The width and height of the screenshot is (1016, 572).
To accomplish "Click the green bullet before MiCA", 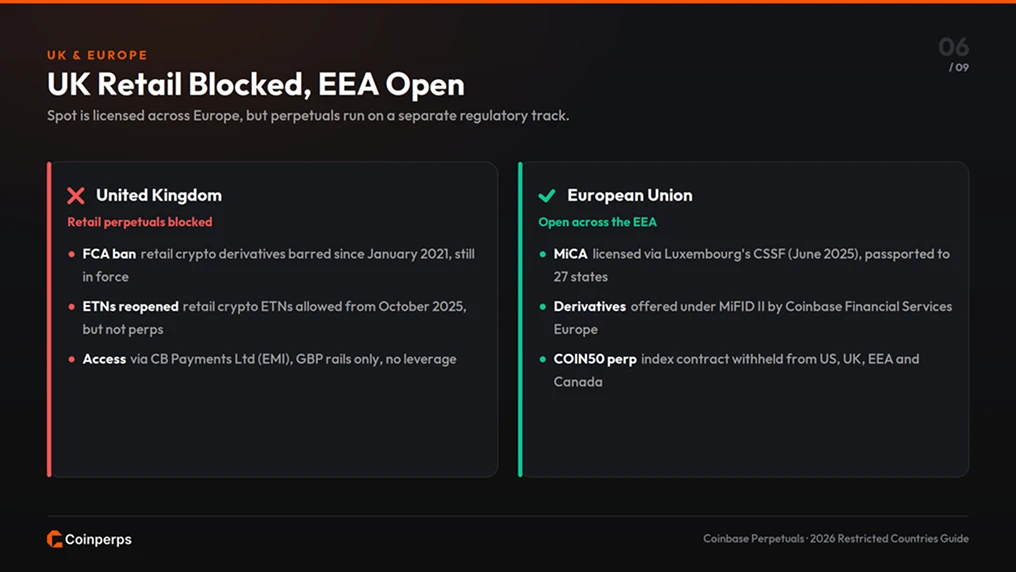I will coord(542,255).
